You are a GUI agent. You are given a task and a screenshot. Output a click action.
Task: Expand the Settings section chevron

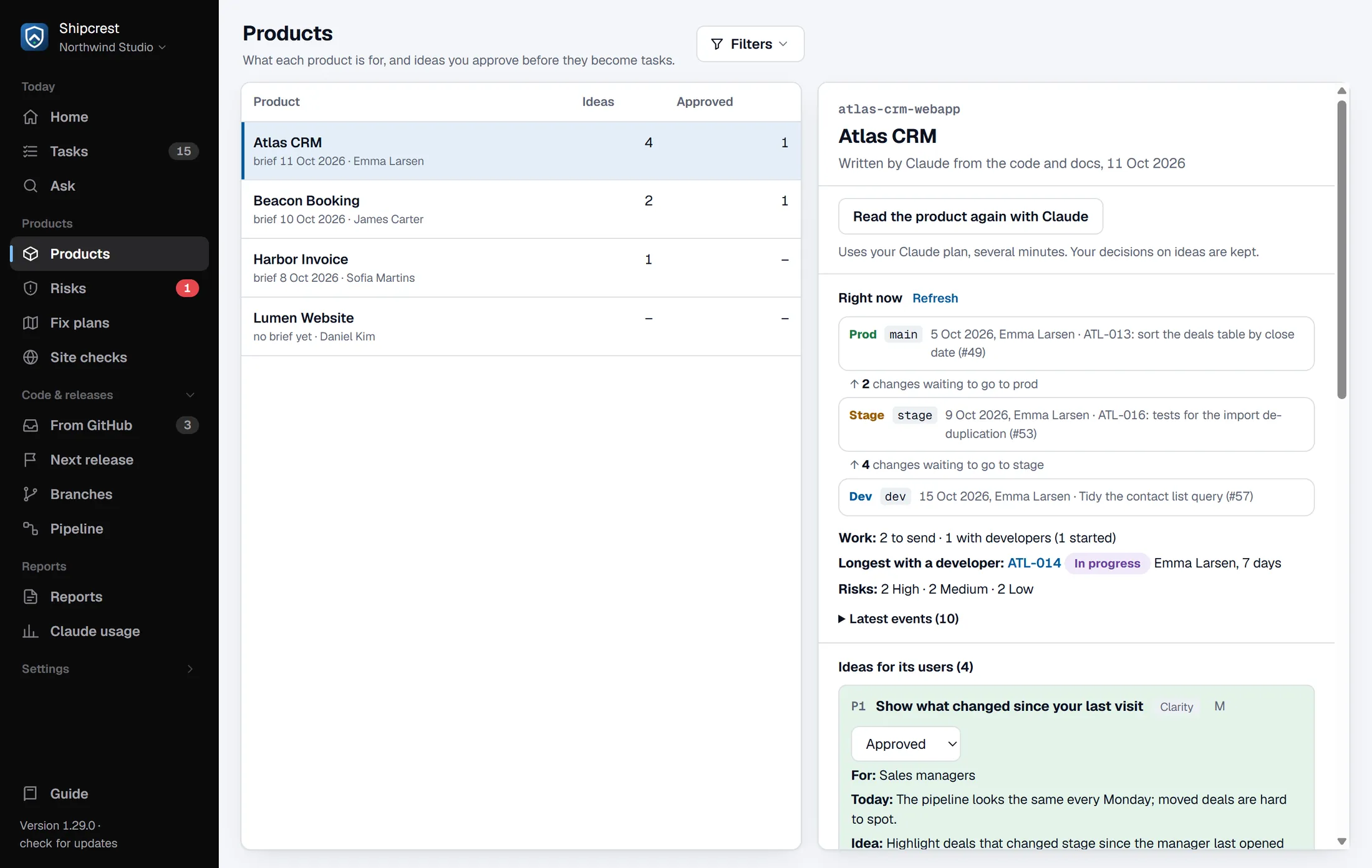[x=190, y=668]
